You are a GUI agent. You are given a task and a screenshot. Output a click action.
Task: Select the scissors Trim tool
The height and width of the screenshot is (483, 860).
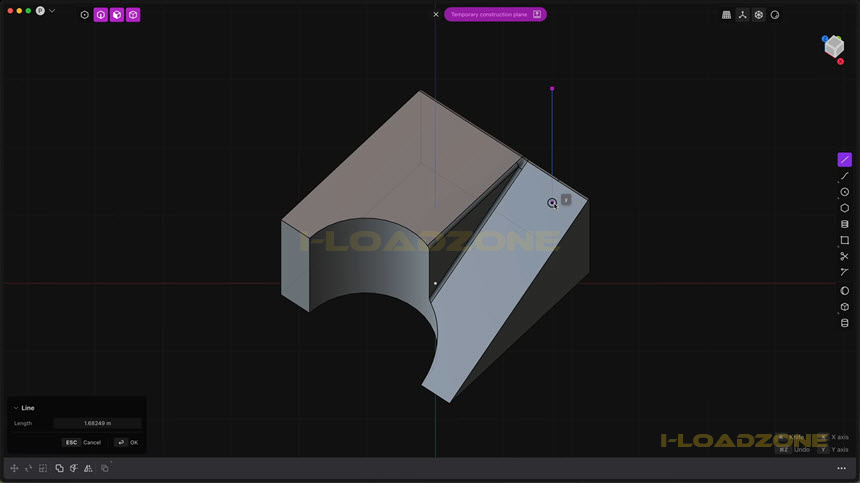pyautogui.click(x=845, y=256)
